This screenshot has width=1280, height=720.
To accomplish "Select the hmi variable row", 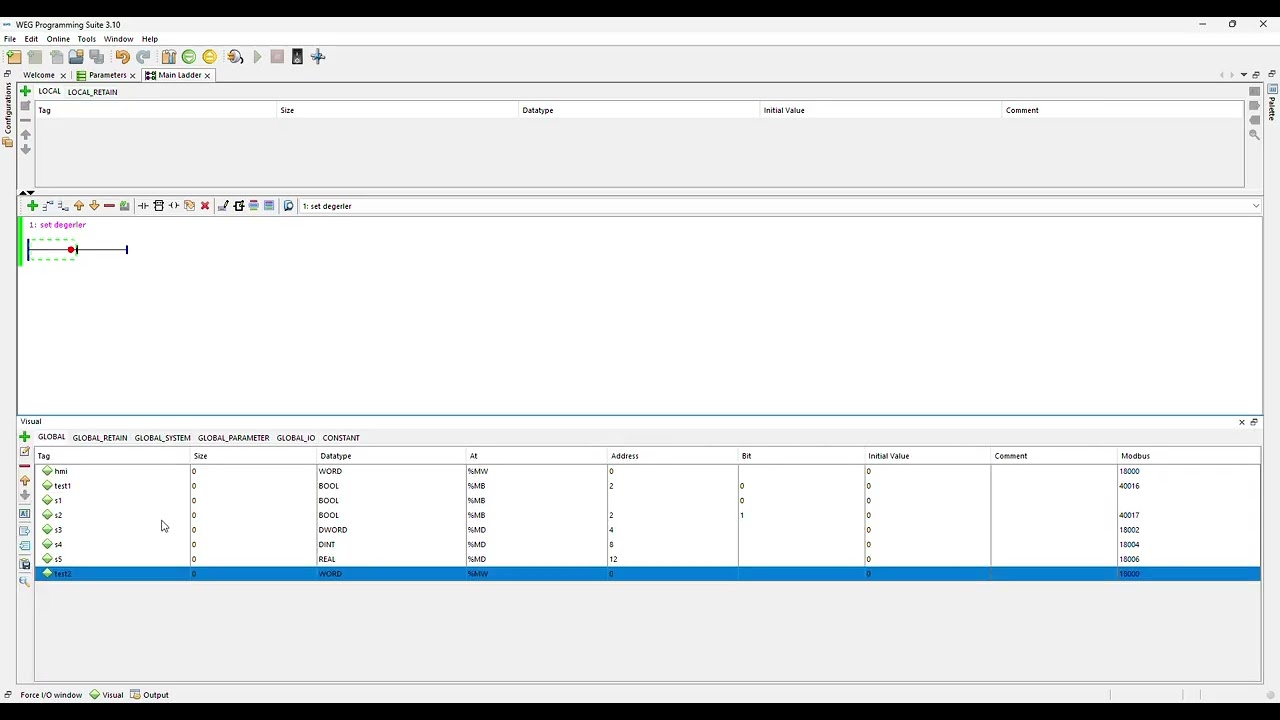I will click(x=647, y=471).
